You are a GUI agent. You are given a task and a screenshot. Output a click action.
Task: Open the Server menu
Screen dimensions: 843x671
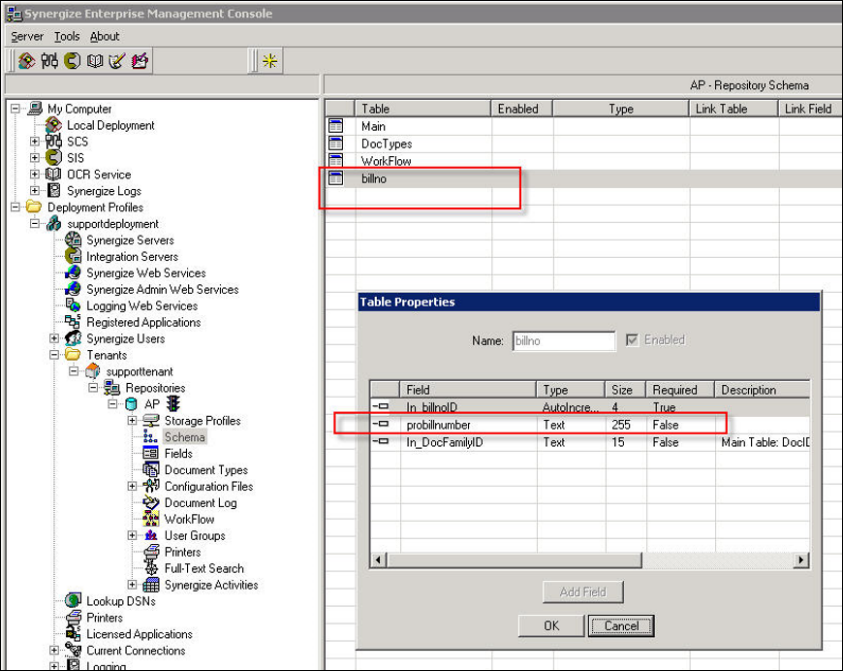(27, 37)
